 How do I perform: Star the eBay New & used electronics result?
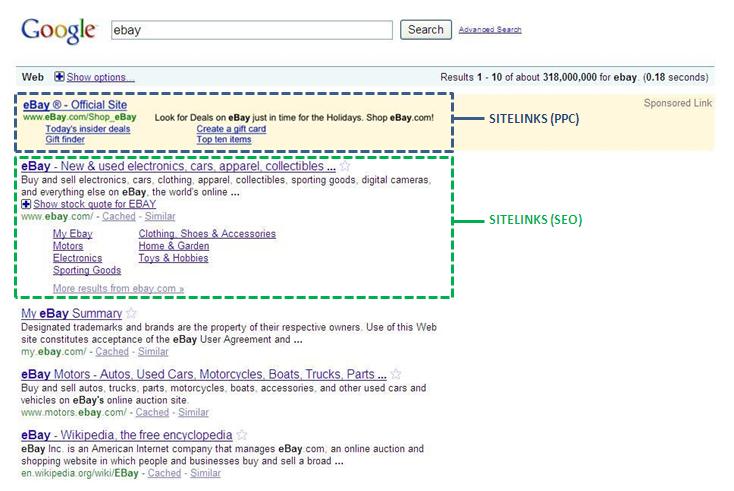pyautogui.click(x=346, y=167)
